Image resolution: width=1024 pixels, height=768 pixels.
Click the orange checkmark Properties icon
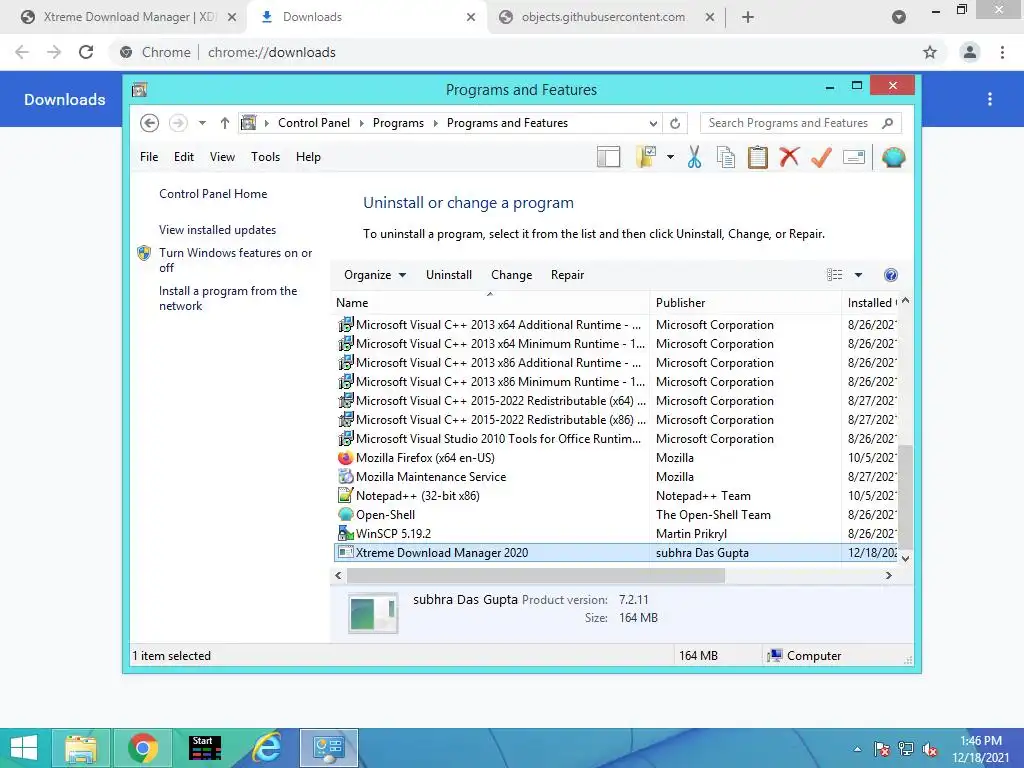[x=821, y=157]
